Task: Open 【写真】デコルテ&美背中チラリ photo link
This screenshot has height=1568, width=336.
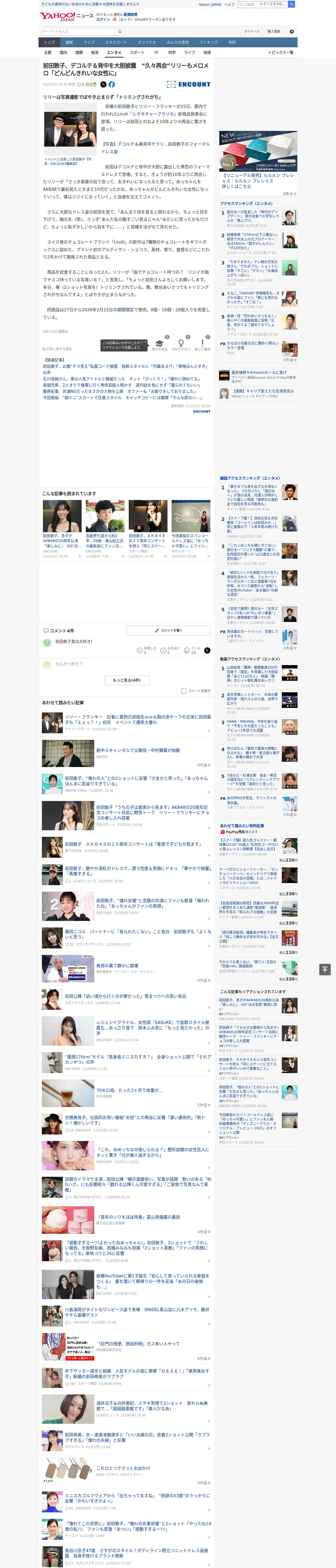Action: (155, 148)
